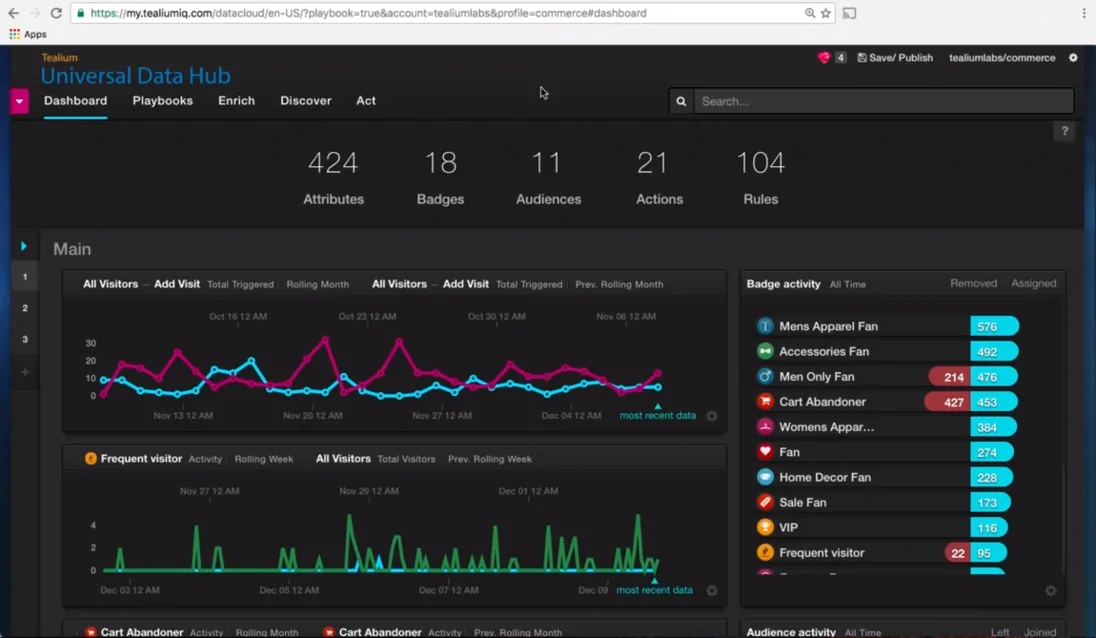Click the Home Decor Fan badge icon

765,477
